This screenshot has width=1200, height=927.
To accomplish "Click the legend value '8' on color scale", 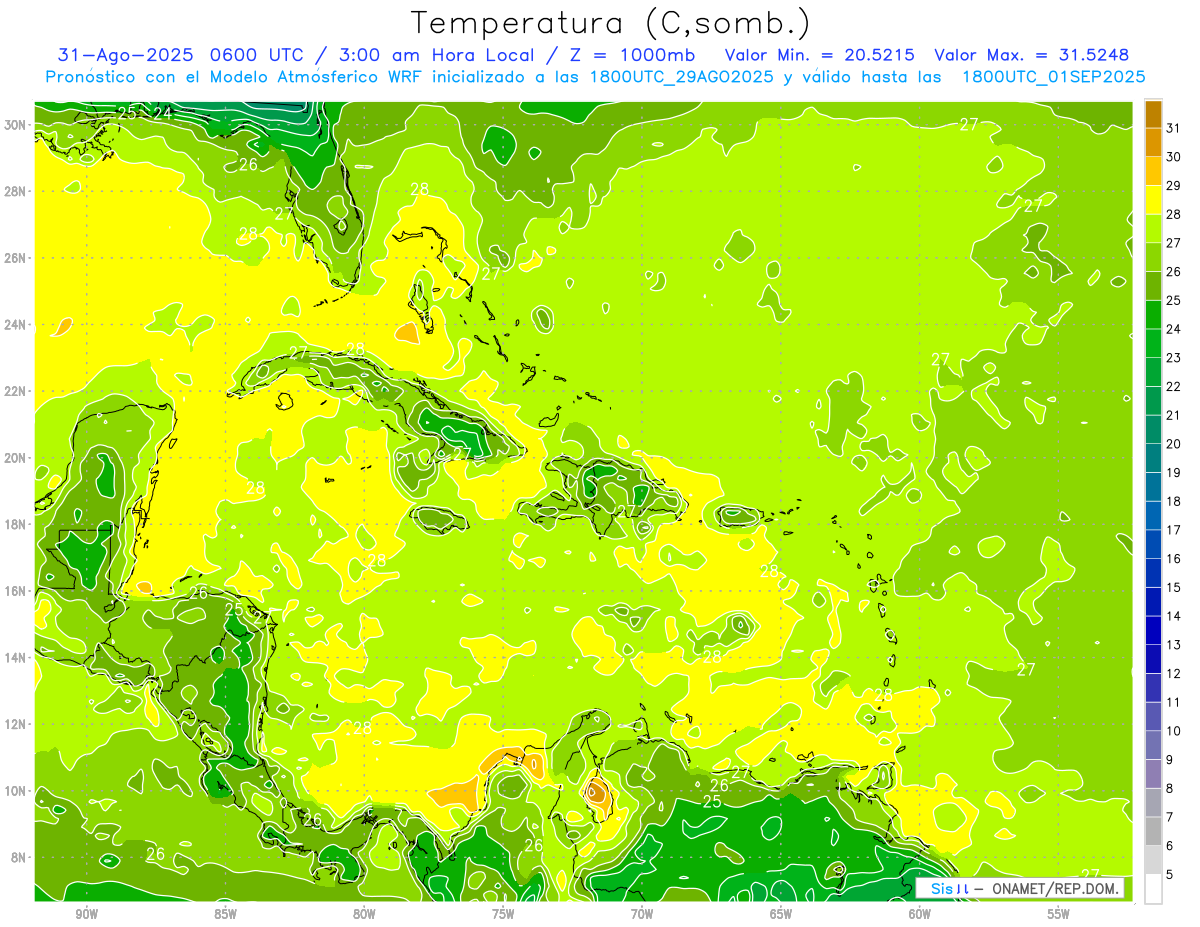I will pyautogui.click(x=1170, y=788).
